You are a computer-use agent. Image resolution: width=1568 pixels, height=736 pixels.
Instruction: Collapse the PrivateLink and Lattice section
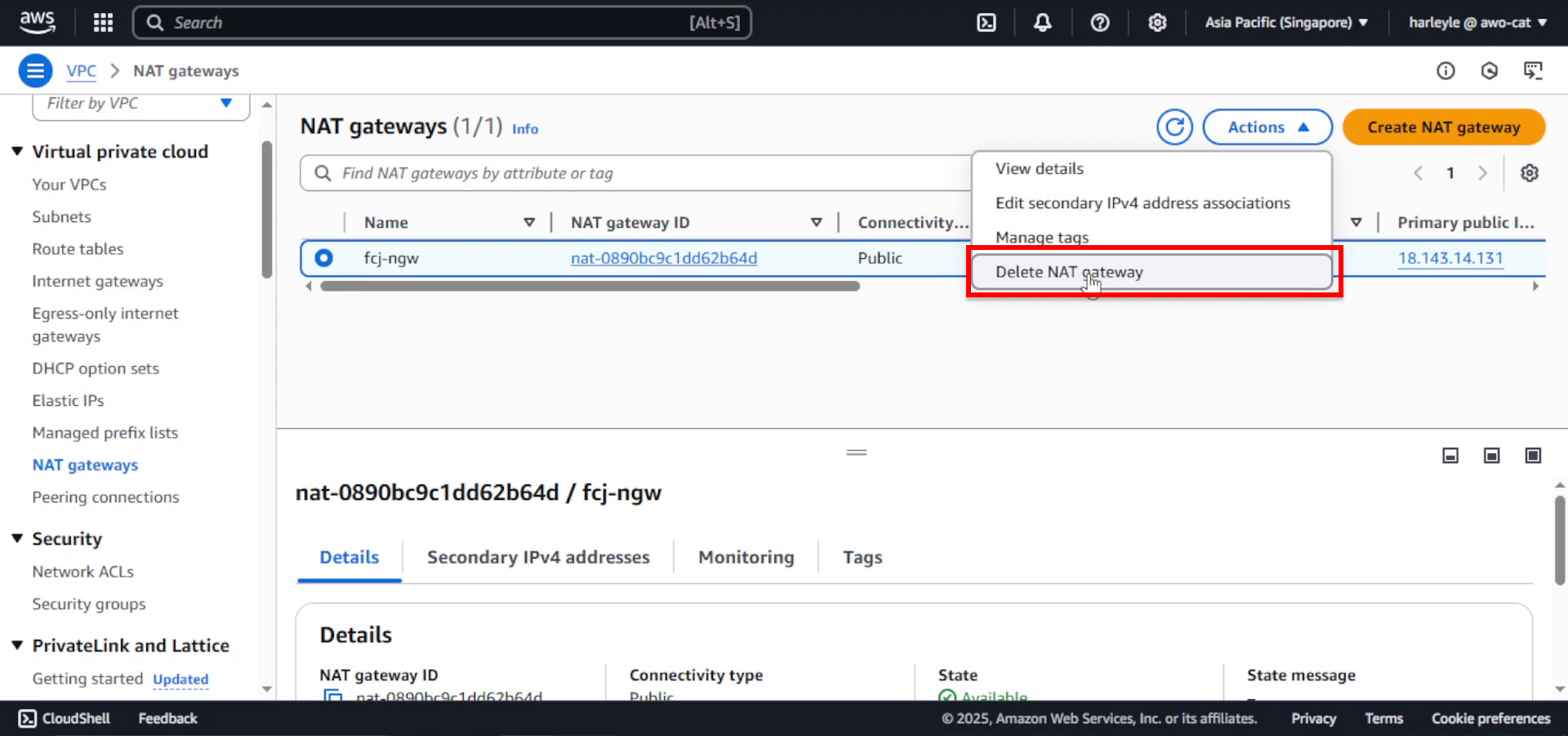pos(17,645)
